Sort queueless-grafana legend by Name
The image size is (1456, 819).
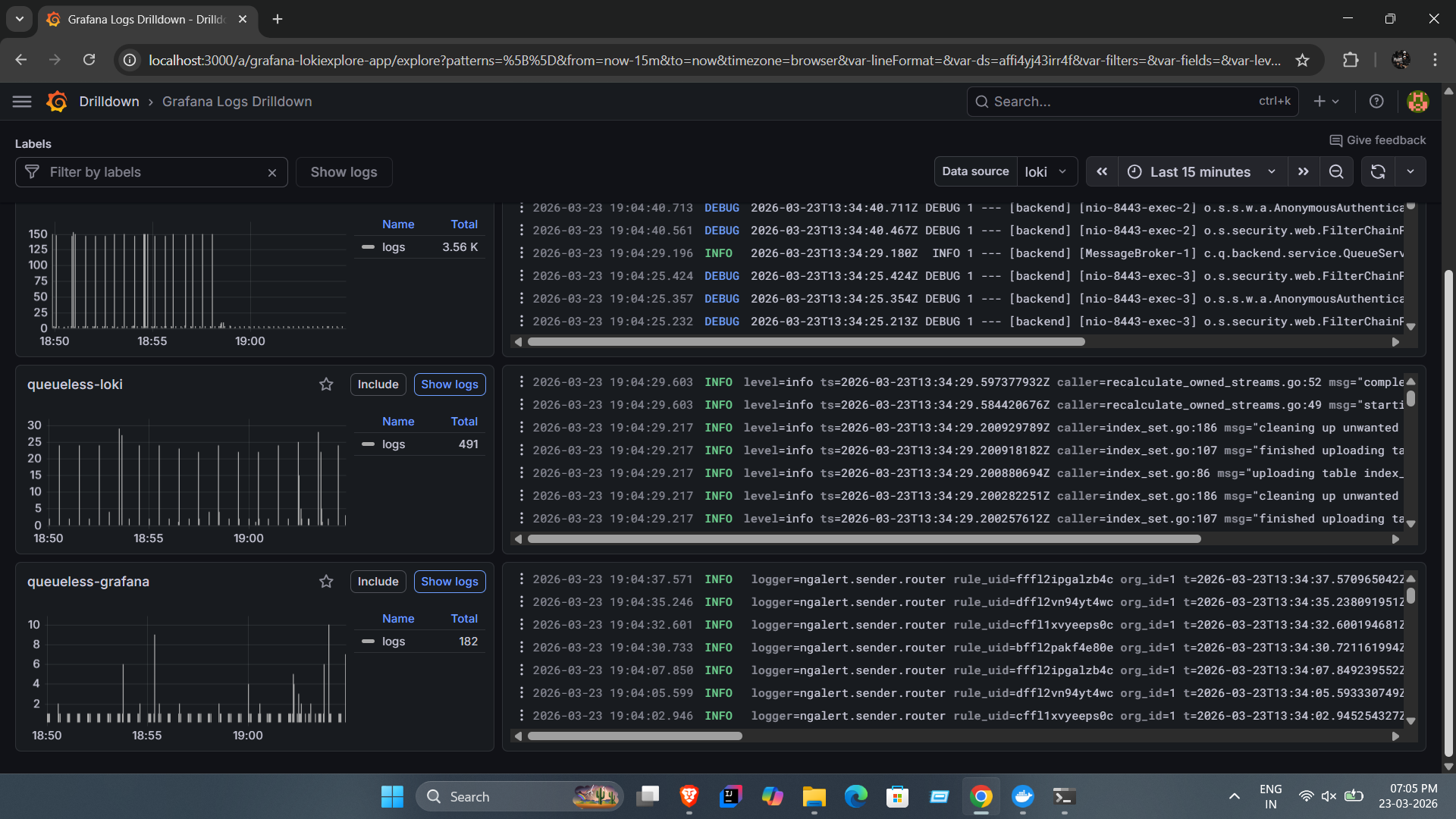click(x=398, y=619)
